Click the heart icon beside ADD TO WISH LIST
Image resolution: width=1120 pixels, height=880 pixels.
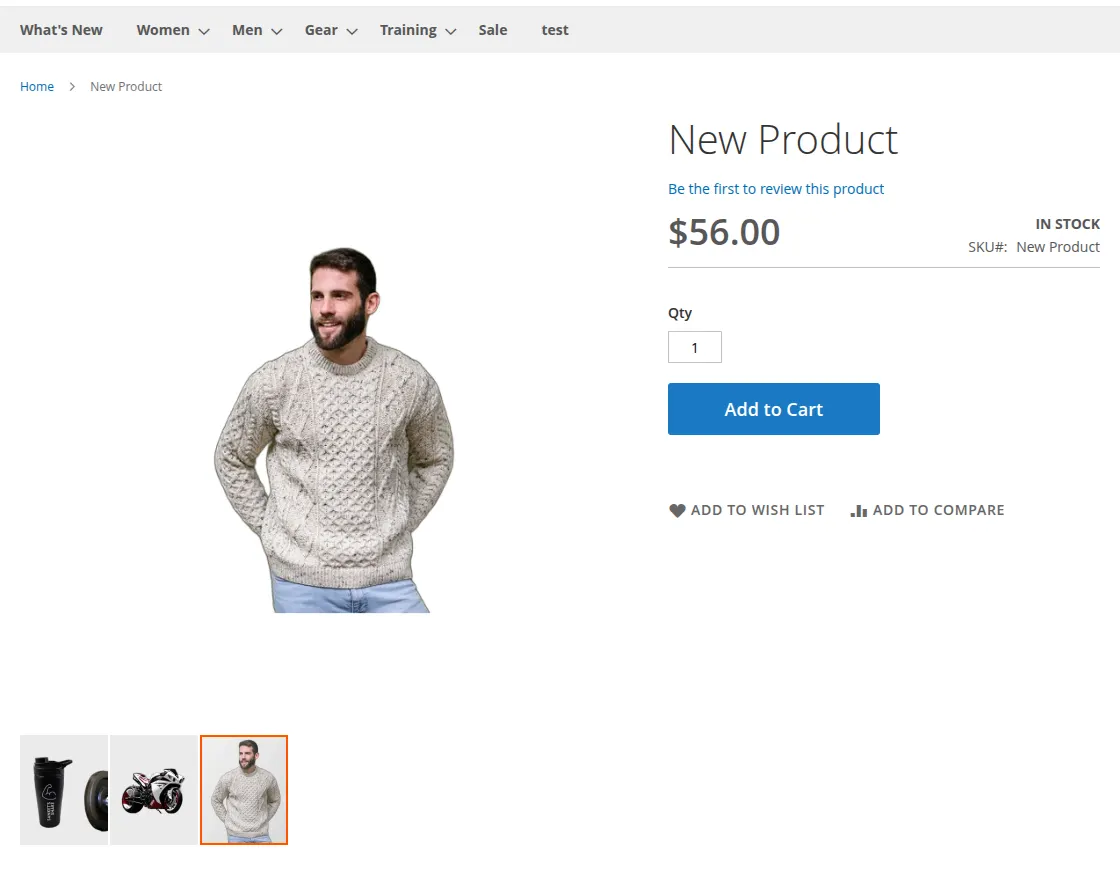(677, 510)
